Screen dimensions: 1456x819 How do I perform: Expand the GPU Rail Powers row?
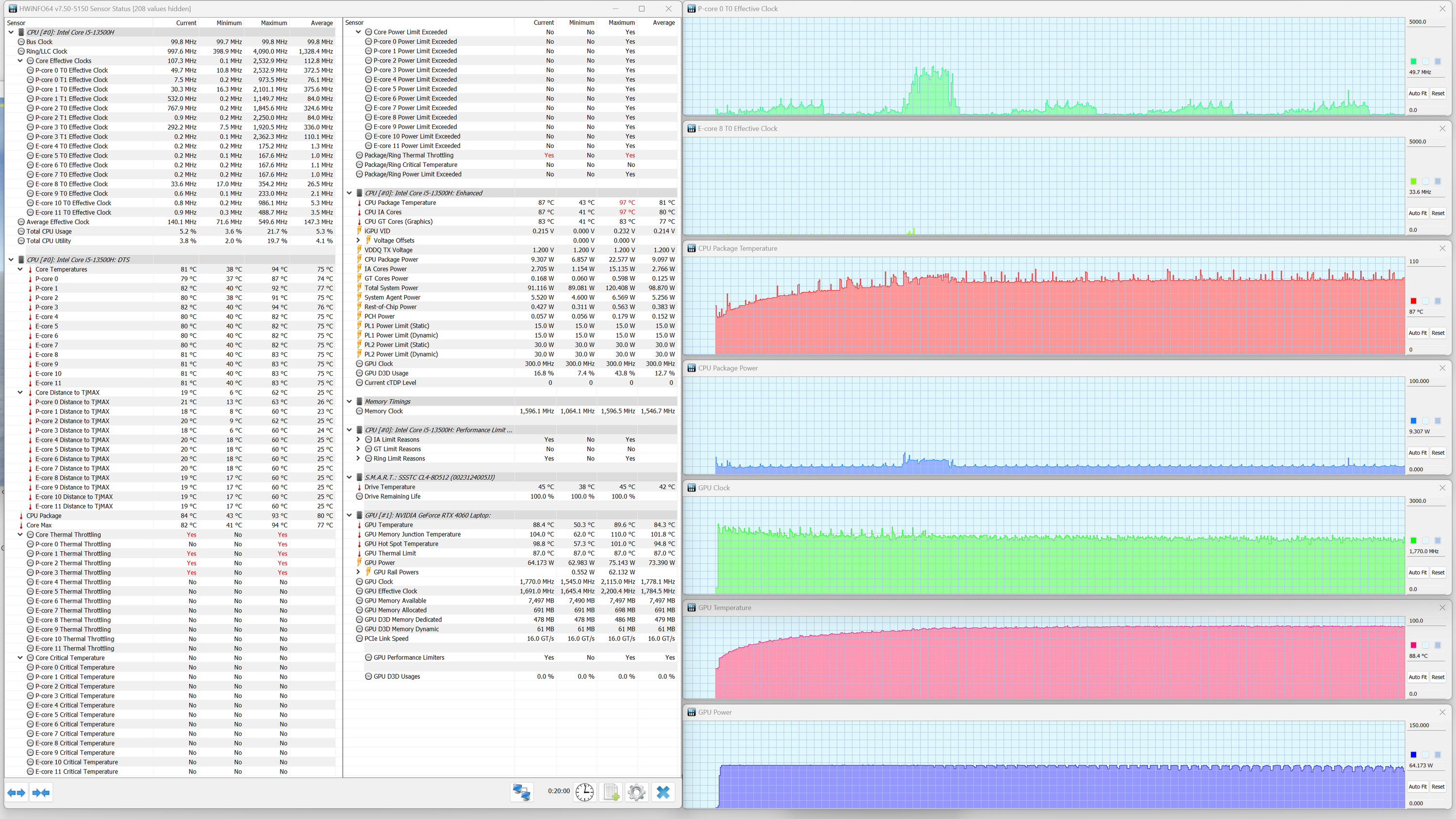[x=358, y=573]
